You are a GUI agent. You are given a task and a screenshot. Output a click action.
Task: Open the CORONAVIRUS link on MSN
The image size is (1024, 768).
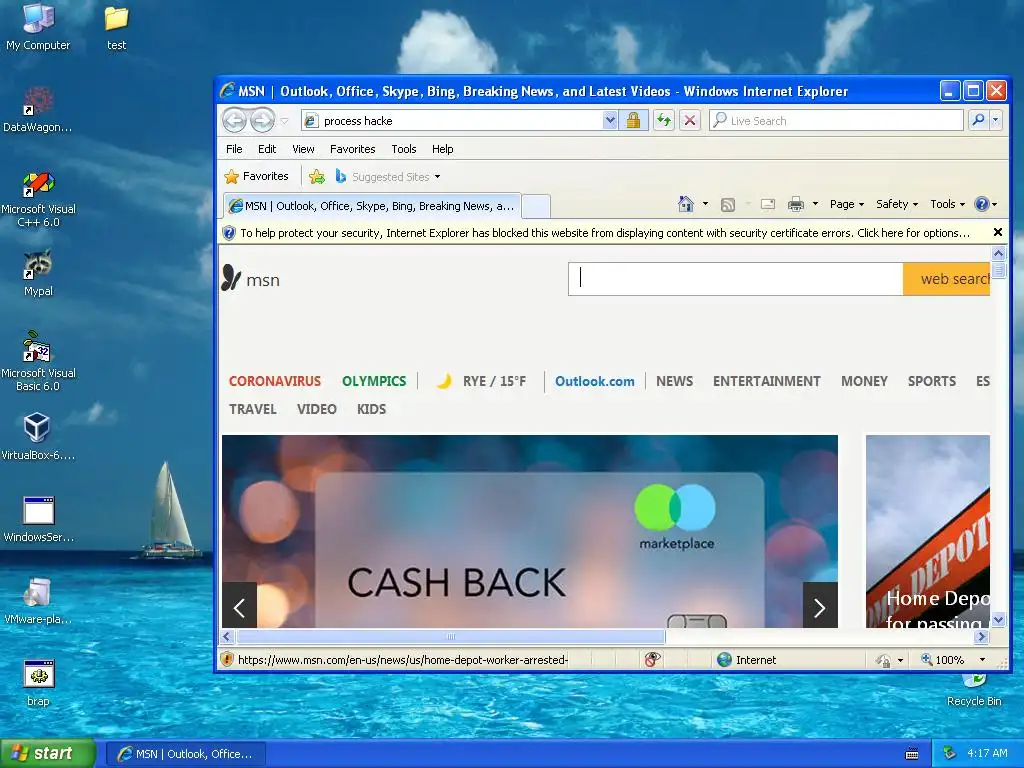[275, 381]
